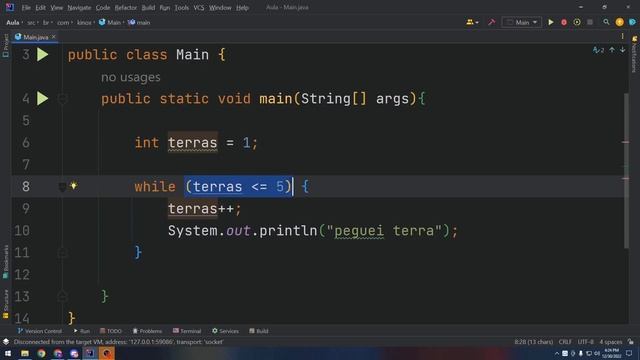This screenshot has height=360, width=640.
Task: Toggle the Bookmarks tool window
Action: pos(6,262)
